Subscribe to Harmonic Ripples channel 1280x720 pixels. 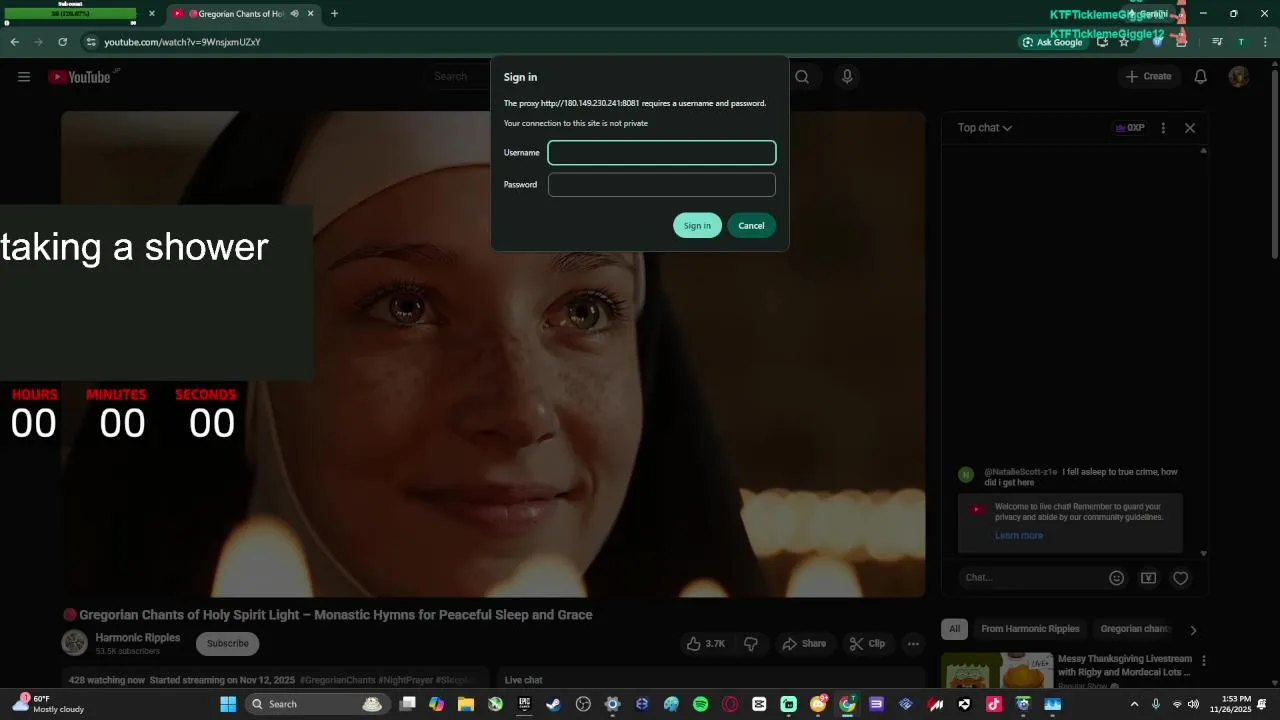[228, 644]
